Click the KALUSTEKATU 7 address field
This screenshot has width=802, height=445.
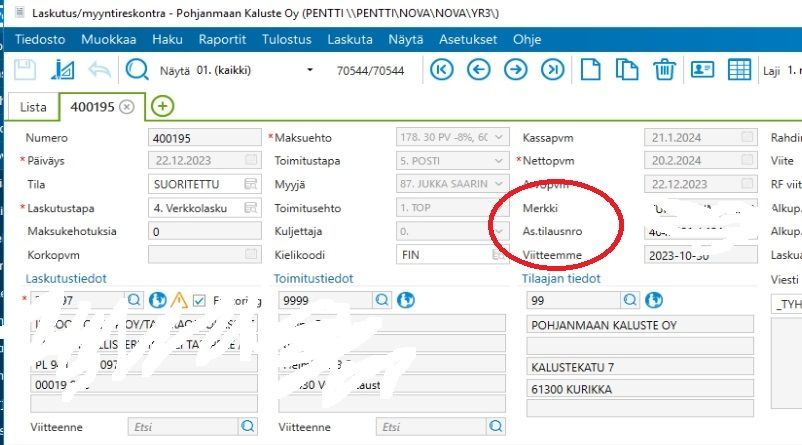click(640, 367)
